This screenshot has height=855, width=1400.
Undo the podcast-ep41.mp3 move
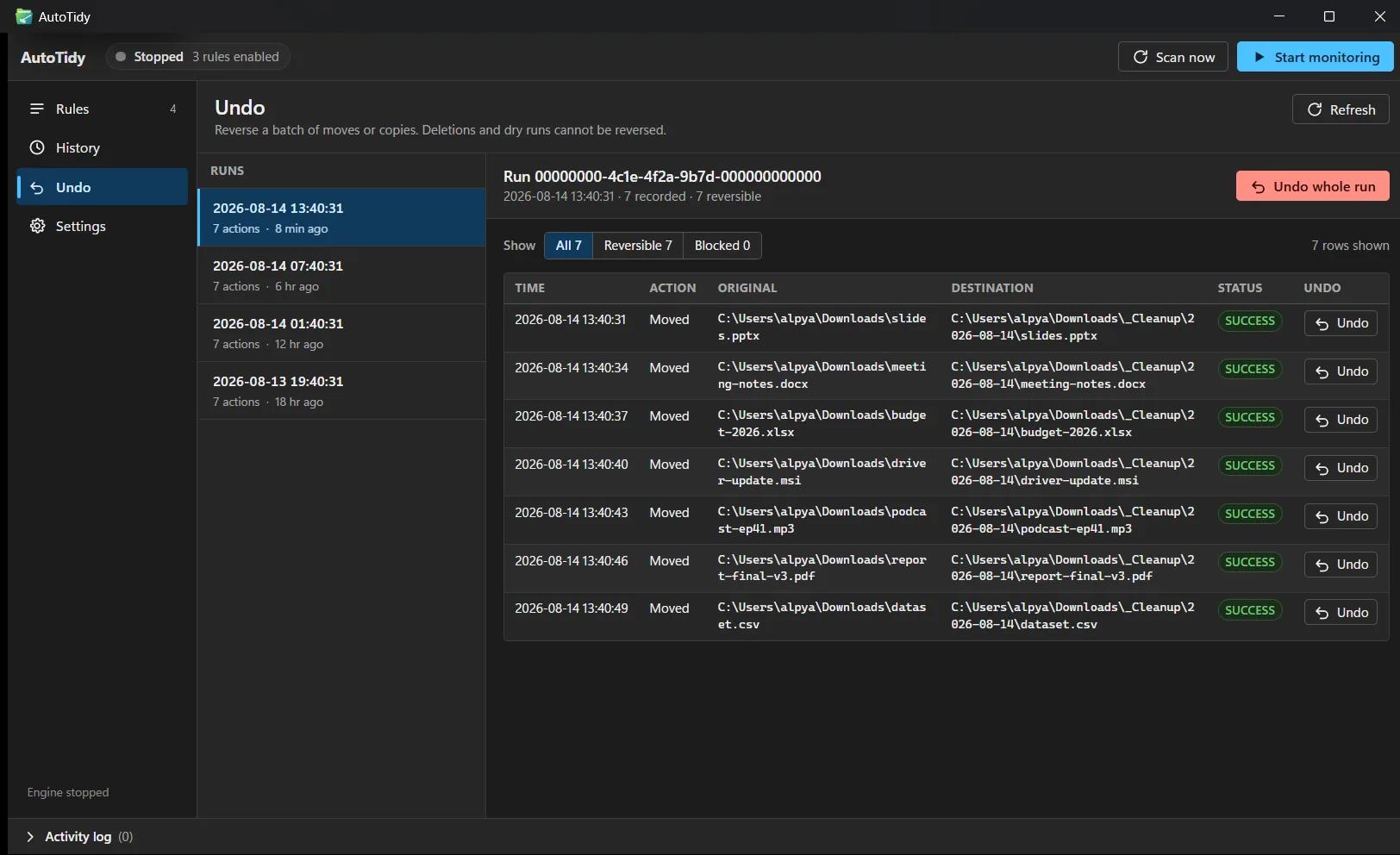[1341, 516]
